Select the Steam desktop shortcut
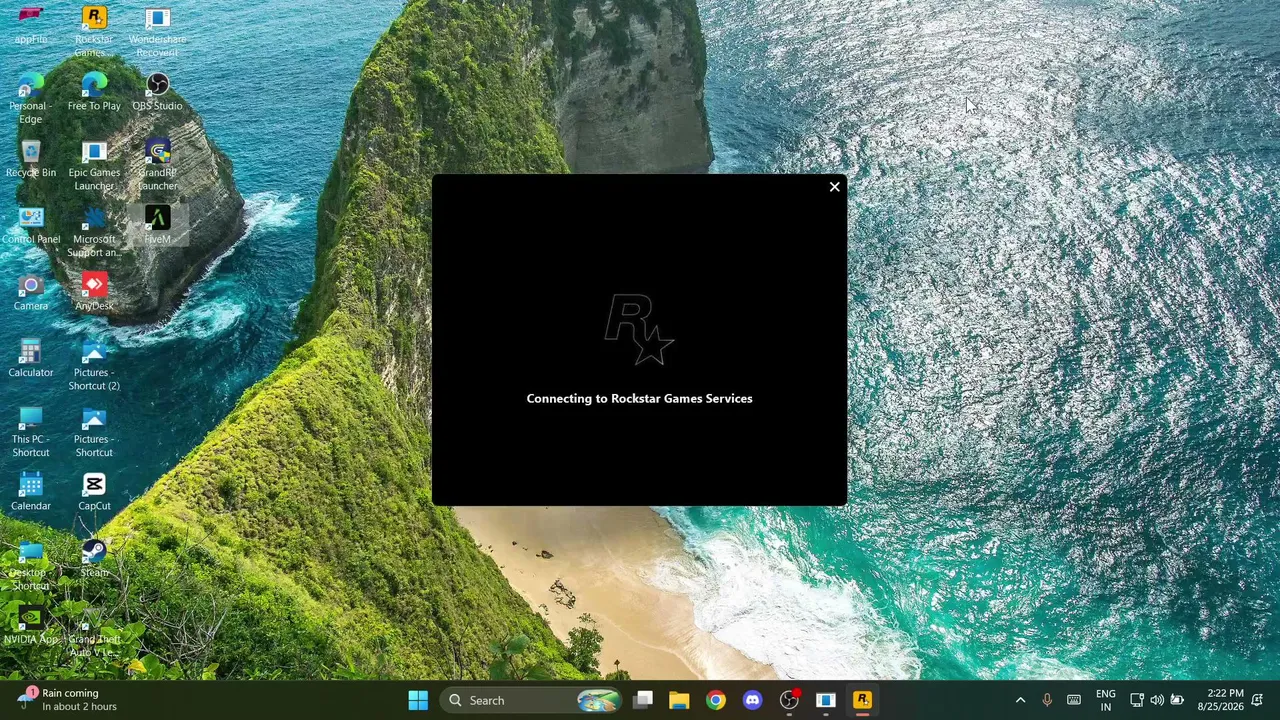The height and width of the screenshot is (720, 1280). 94,559
